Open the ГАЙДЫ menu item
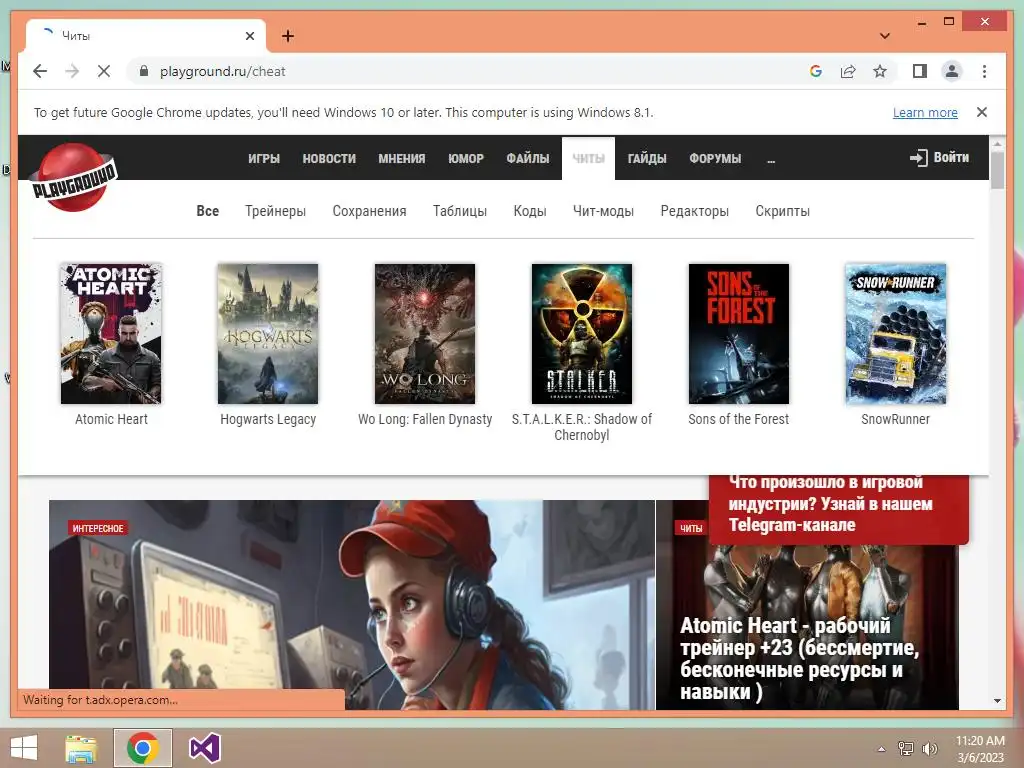This screenshot has height=768, width=1024. click(x=647, y=159)
